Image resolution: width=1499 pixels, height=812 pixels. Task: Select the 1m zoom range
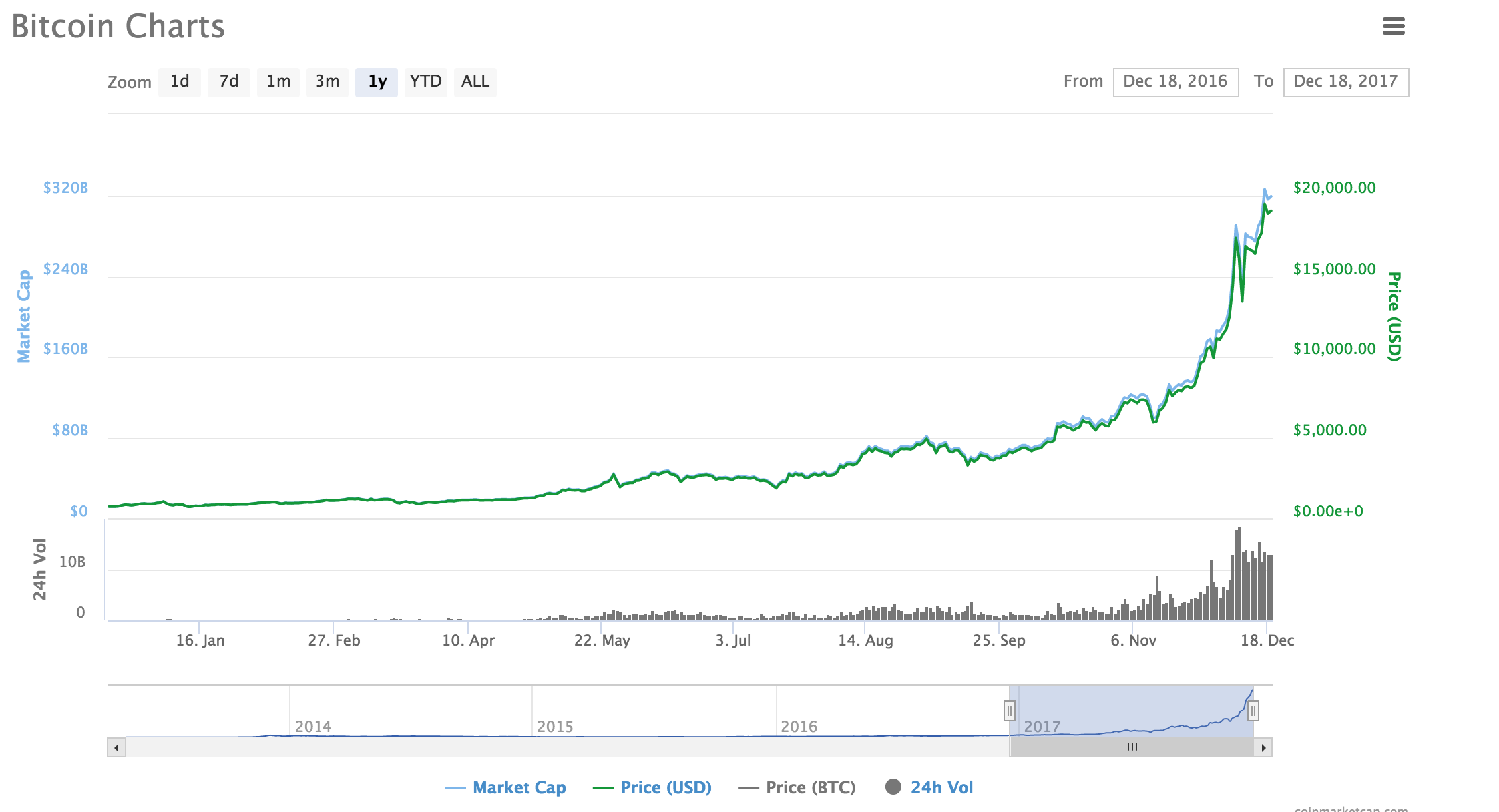278,82
